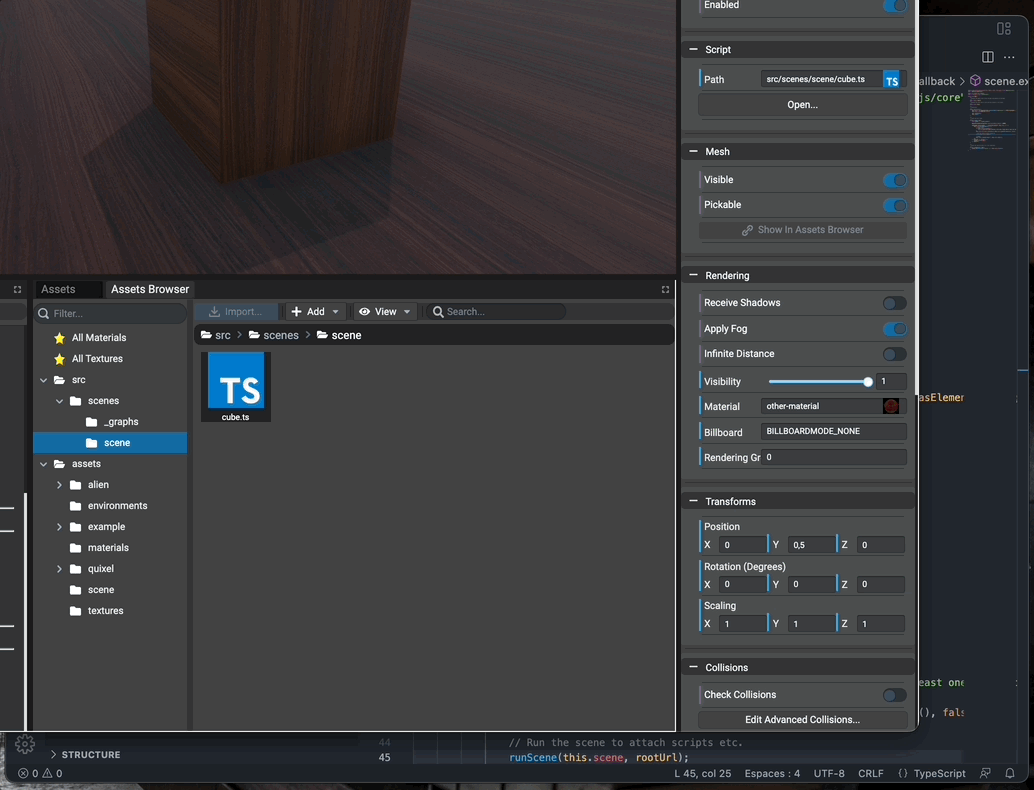Click the environments folder icon
This screenshot has height=790, width=1034.
[76, 506]
